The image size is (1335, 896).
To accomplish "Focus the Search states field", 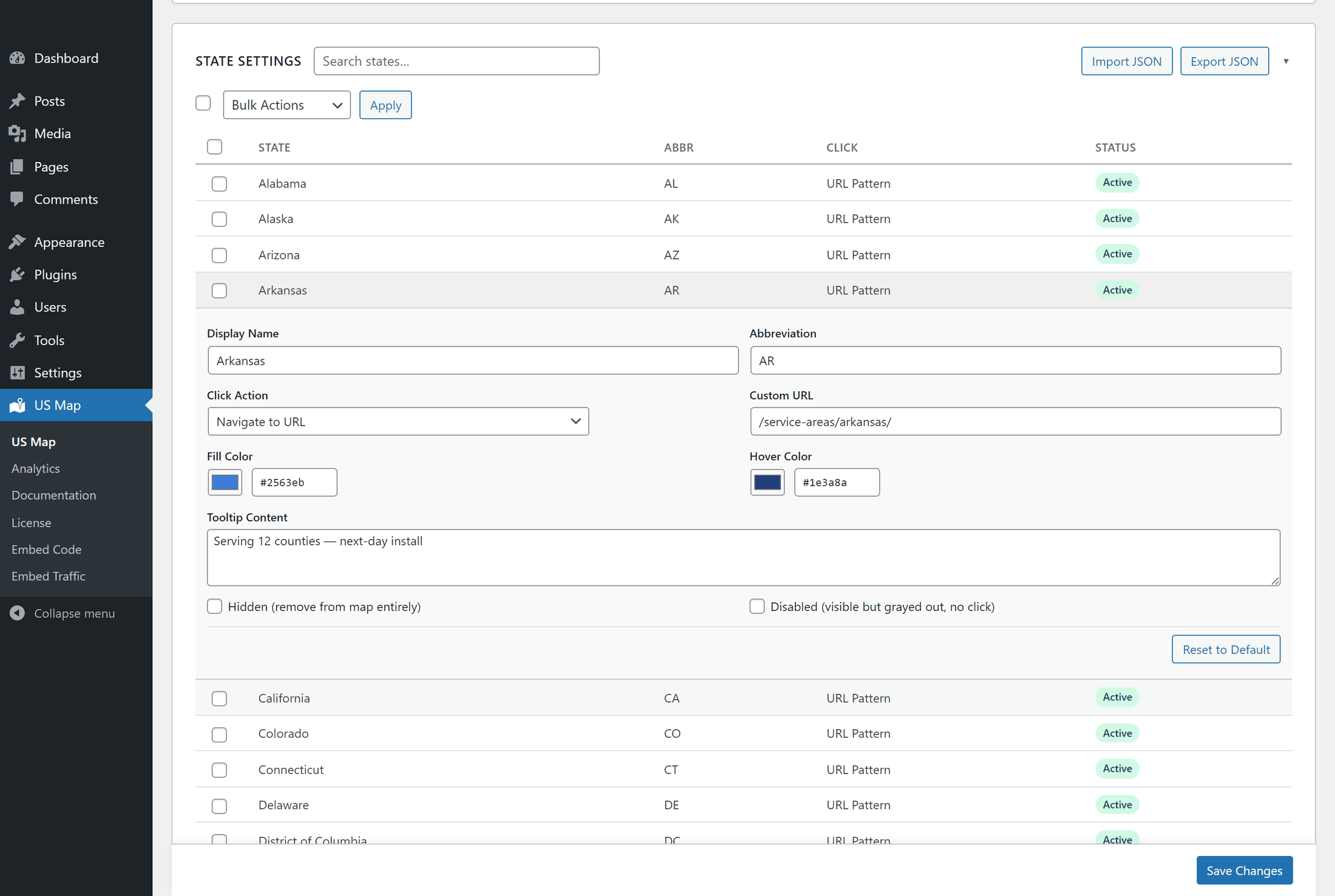I will [457, 61].
